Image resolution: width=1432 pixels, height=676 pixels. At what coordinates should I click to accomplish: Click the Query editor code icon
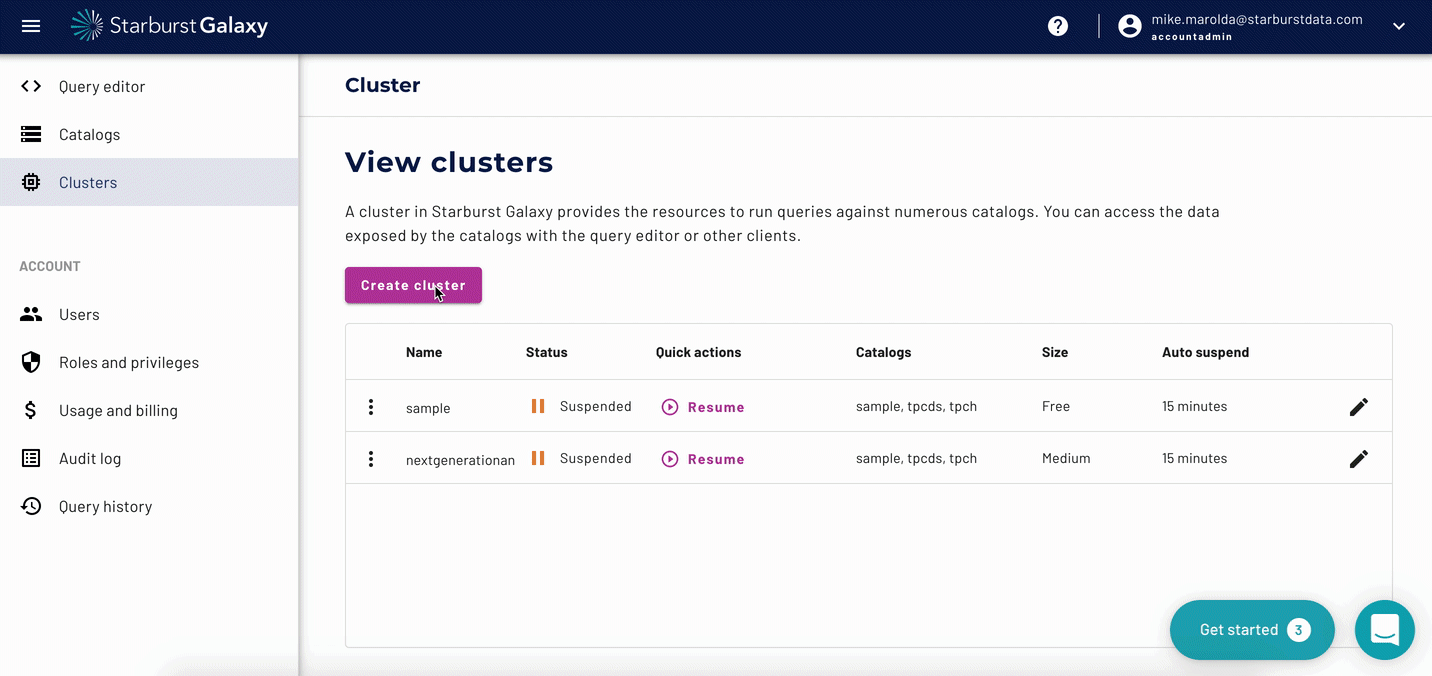click(31, 86)
